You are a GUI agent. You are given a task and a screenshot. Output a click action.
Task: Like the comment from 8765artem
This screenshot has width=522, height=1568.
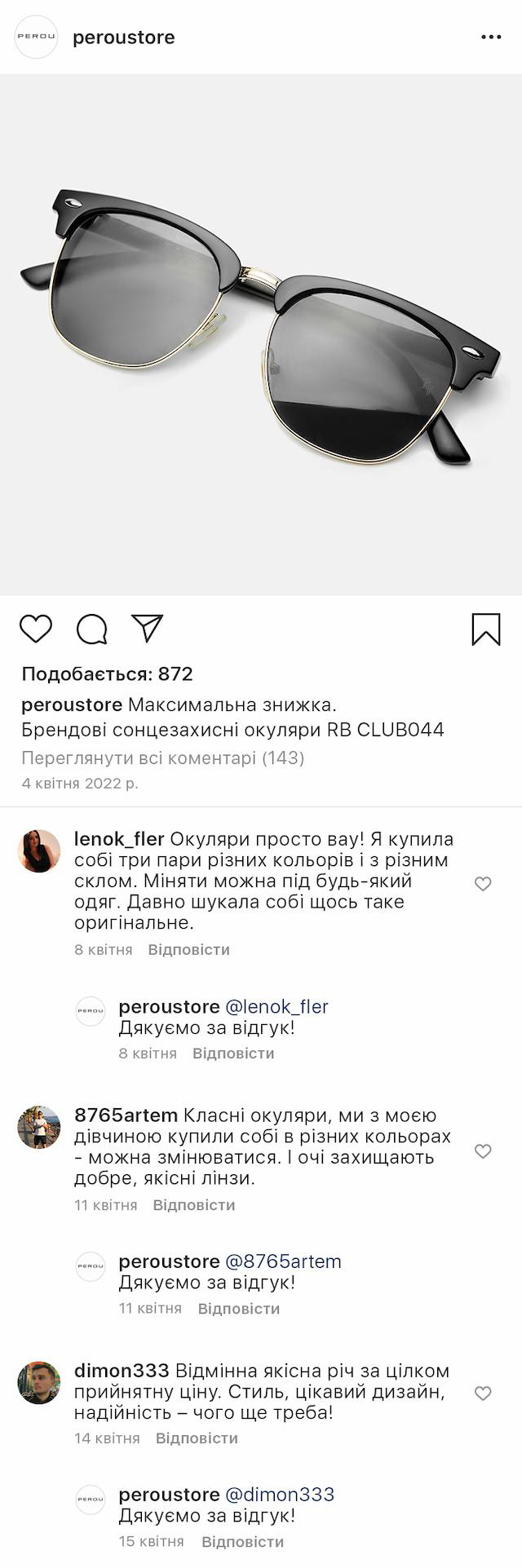tap(483, 1151)
